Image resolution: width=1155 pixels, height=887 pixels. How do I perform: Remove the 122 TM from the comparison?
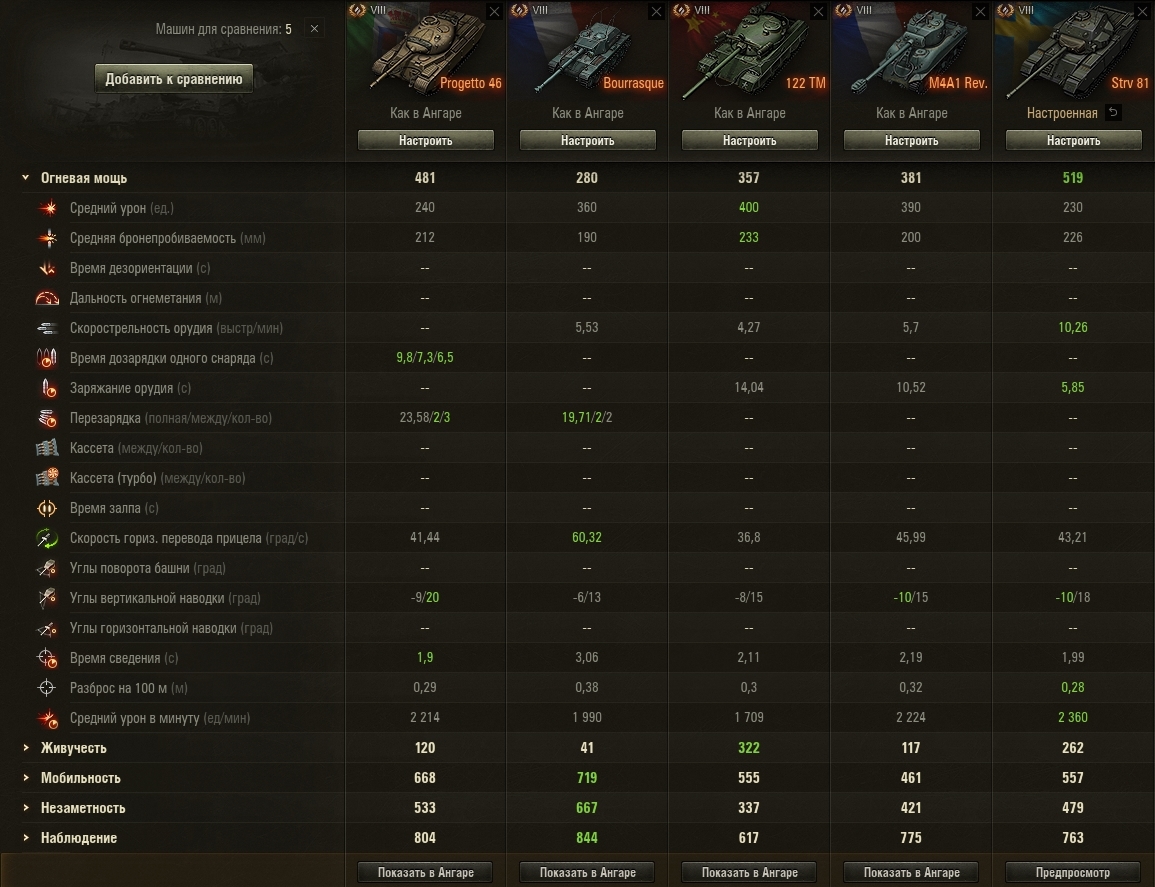(818, 12)
